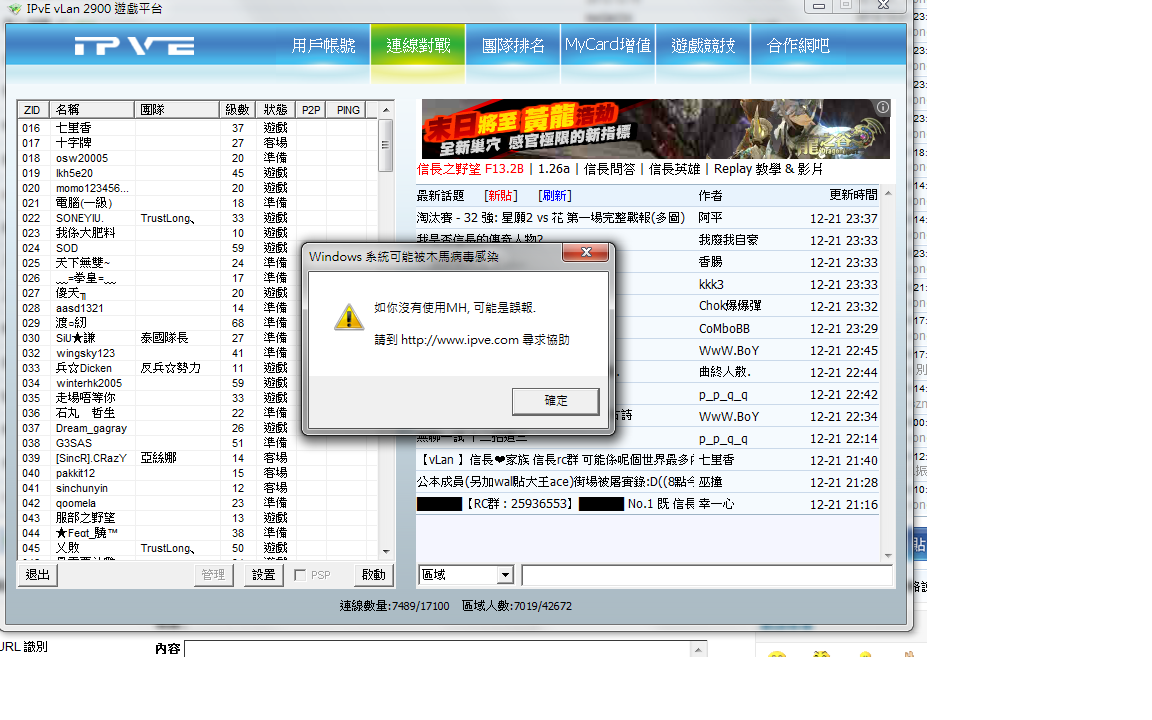The width and height of the screenshot is (1152, 720).
Task: Open the 團隊排名 tab
Action: [513, 46]
